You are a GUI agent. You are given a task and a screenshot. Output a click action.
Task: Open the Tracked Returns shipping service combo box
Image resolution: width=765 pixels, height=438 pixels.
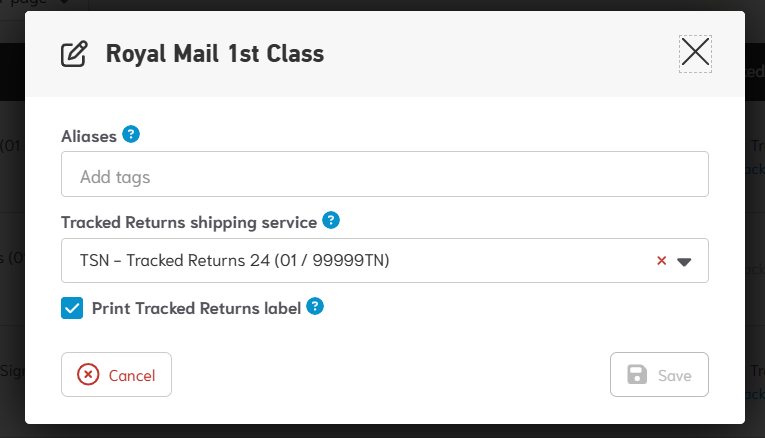(360, 261)
